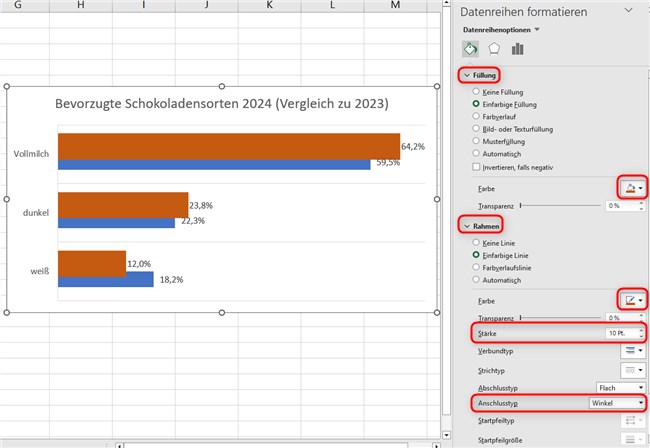Open the Verbundtyp line style picker
This screenshot has height=448, width=650.
tap(632, 351)
